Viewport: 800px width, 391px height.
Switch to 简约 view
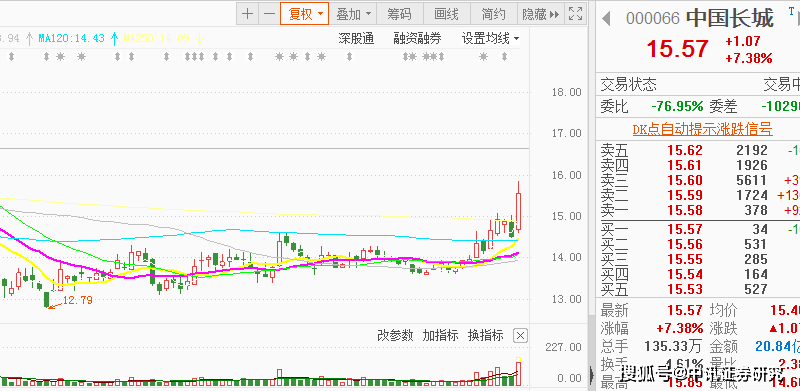coord(493,14)
